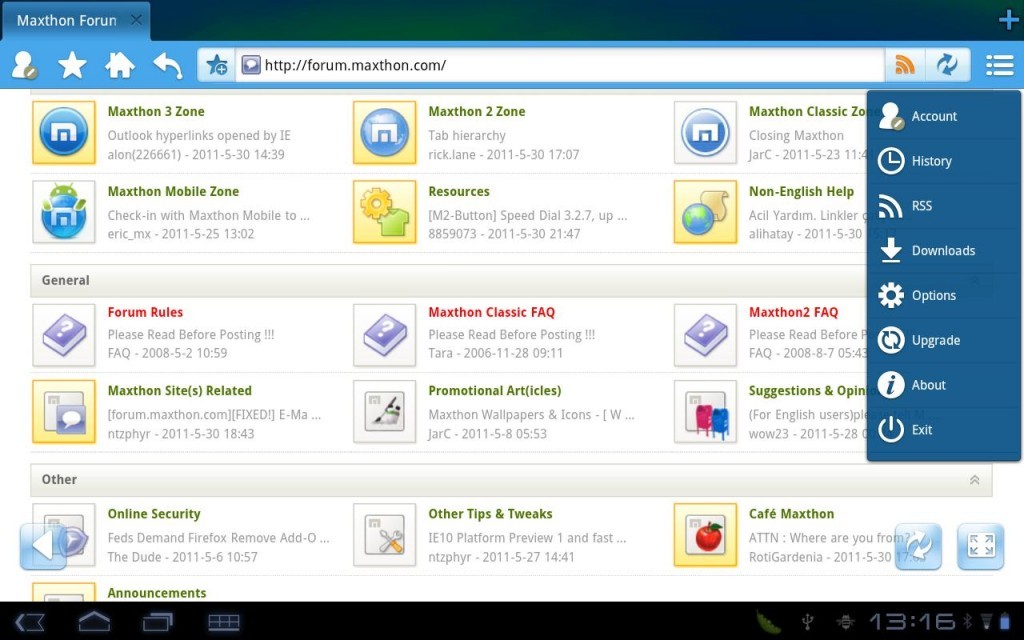Viewport: 1024px width, 640px height.
Task: Click the Maxthon Classic FAQ book icon
Action: 385,335
